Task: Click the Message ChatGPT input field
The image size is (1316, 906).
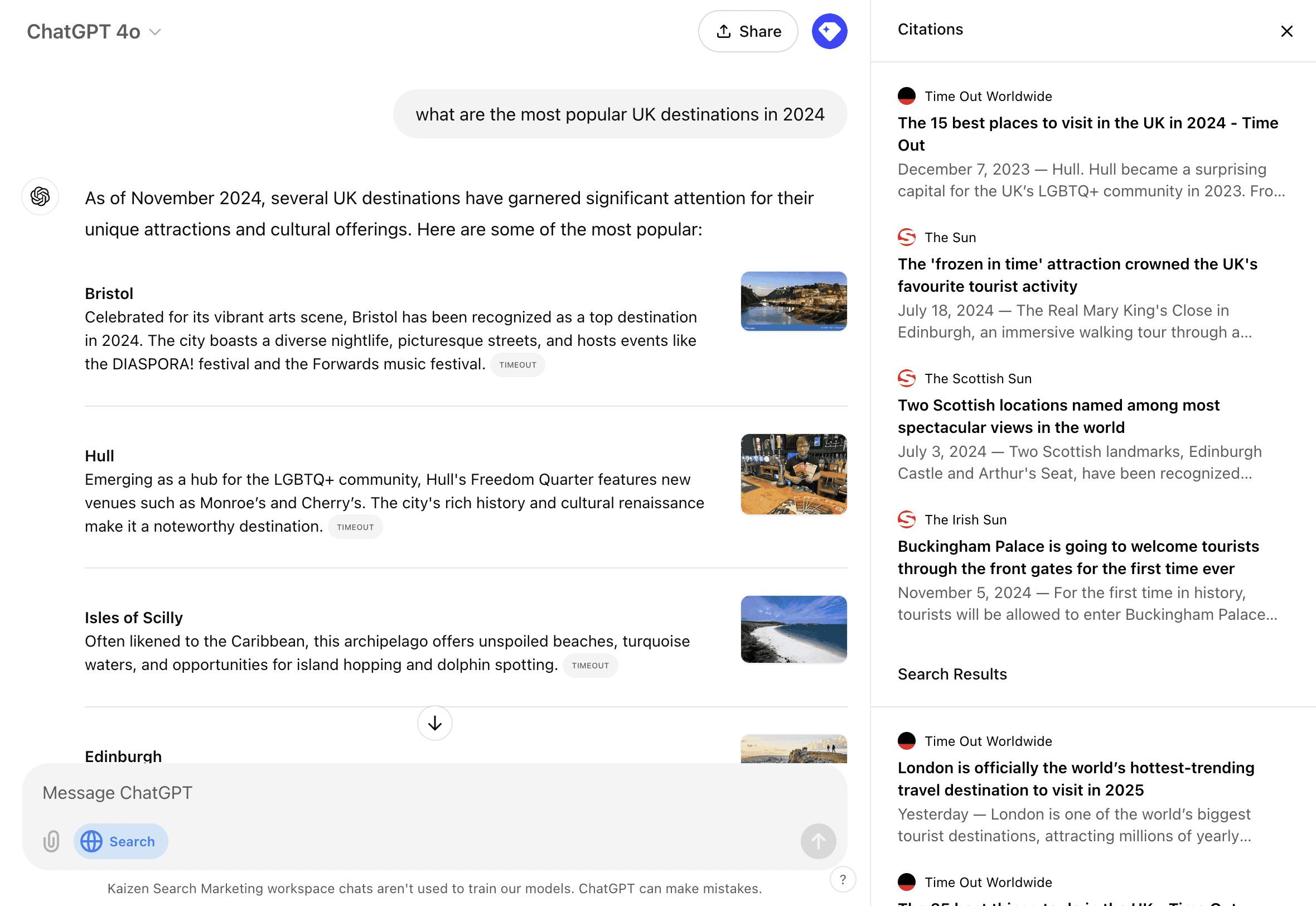Action: 397,792
